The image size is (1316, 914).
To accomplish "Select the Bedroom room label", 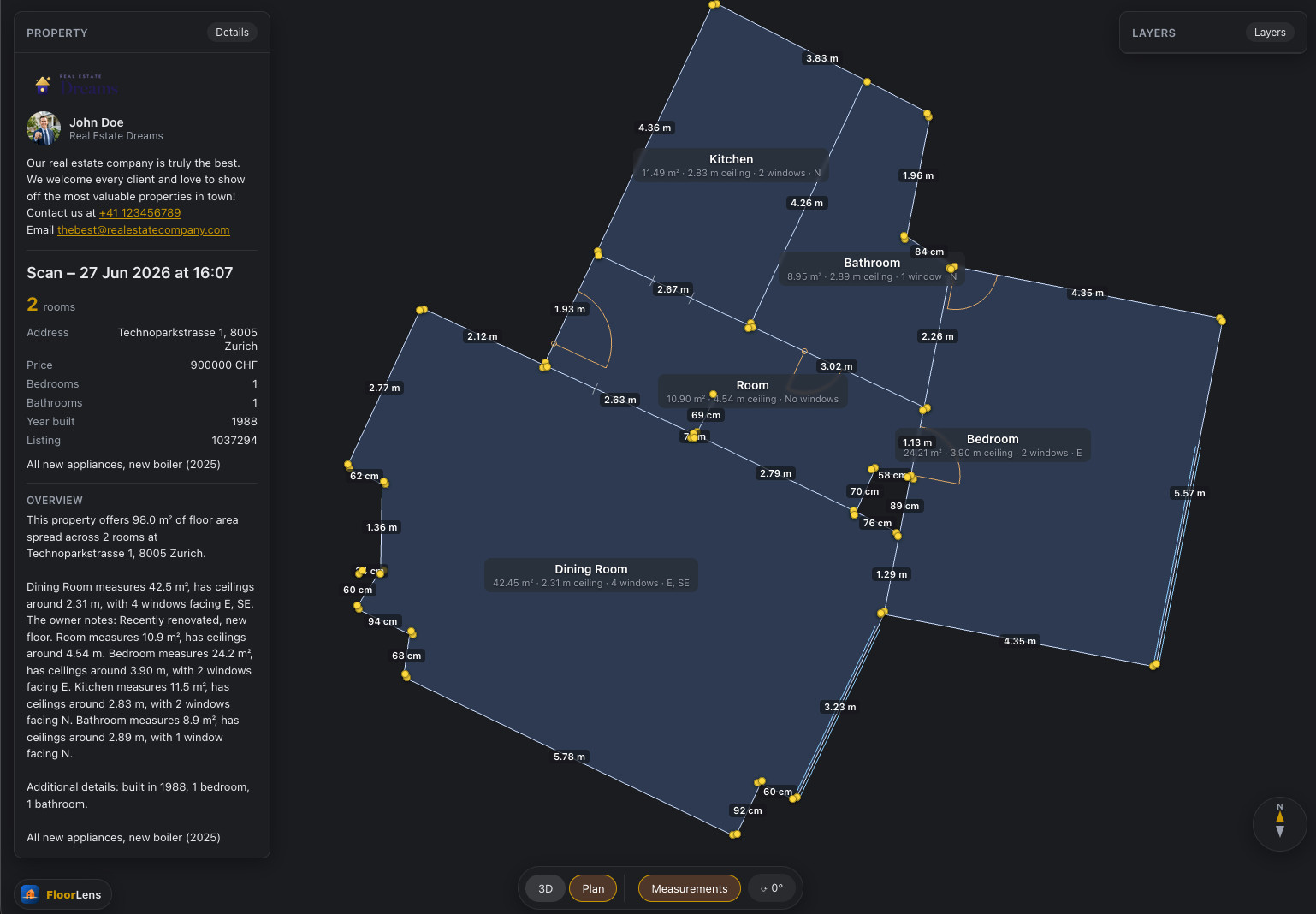I will point(993,445).
